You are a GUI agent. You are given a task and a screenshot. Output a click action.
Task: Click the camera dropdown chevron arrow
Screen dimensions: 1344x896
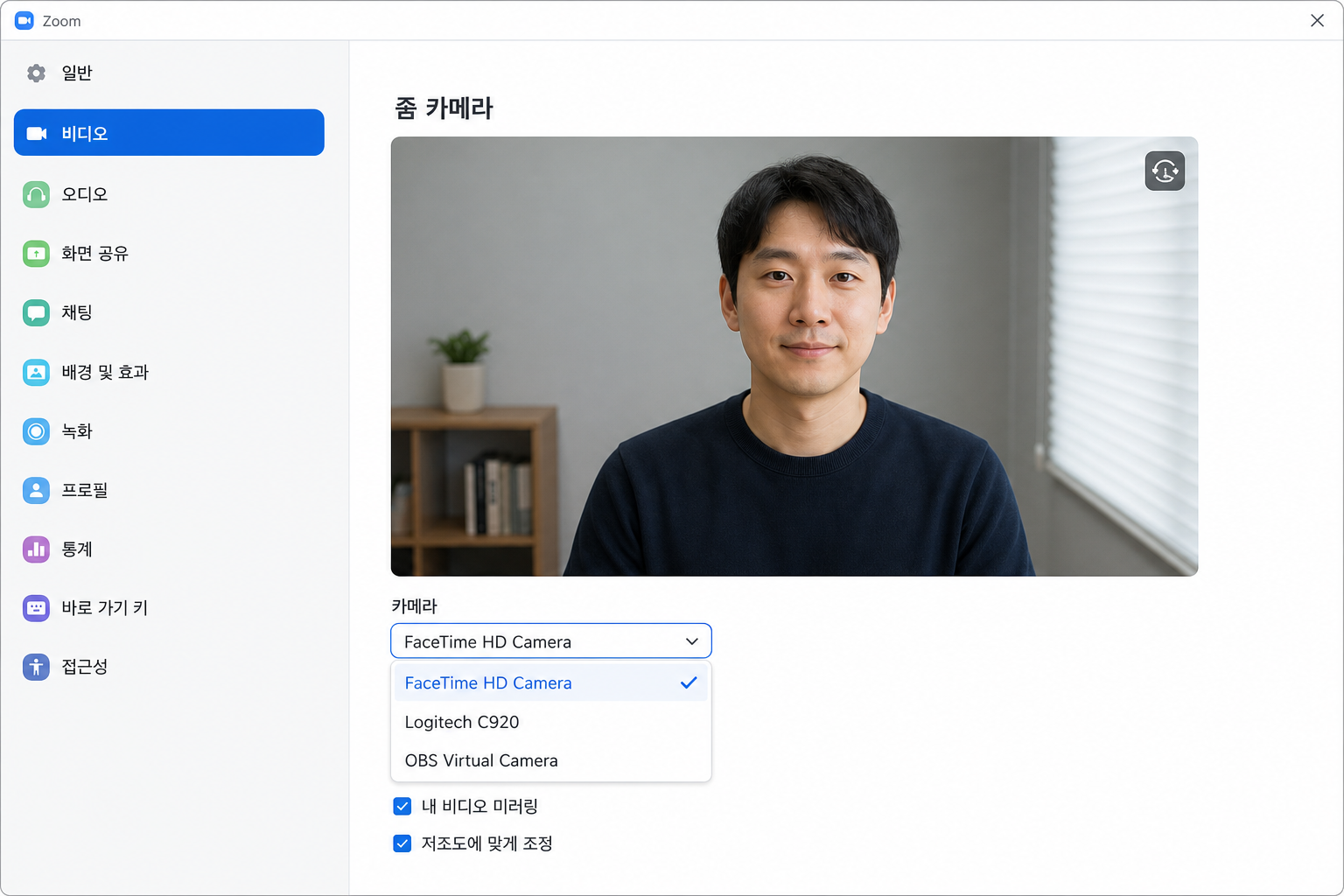coord(692,641)
